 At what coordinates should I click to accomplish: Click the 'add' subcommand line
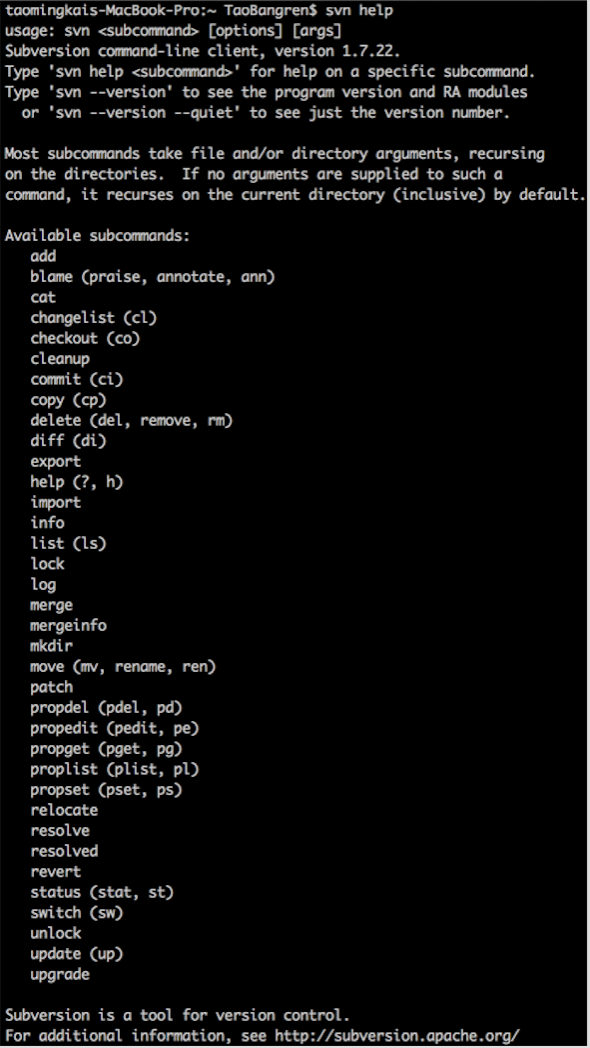[x=43, y=256]
